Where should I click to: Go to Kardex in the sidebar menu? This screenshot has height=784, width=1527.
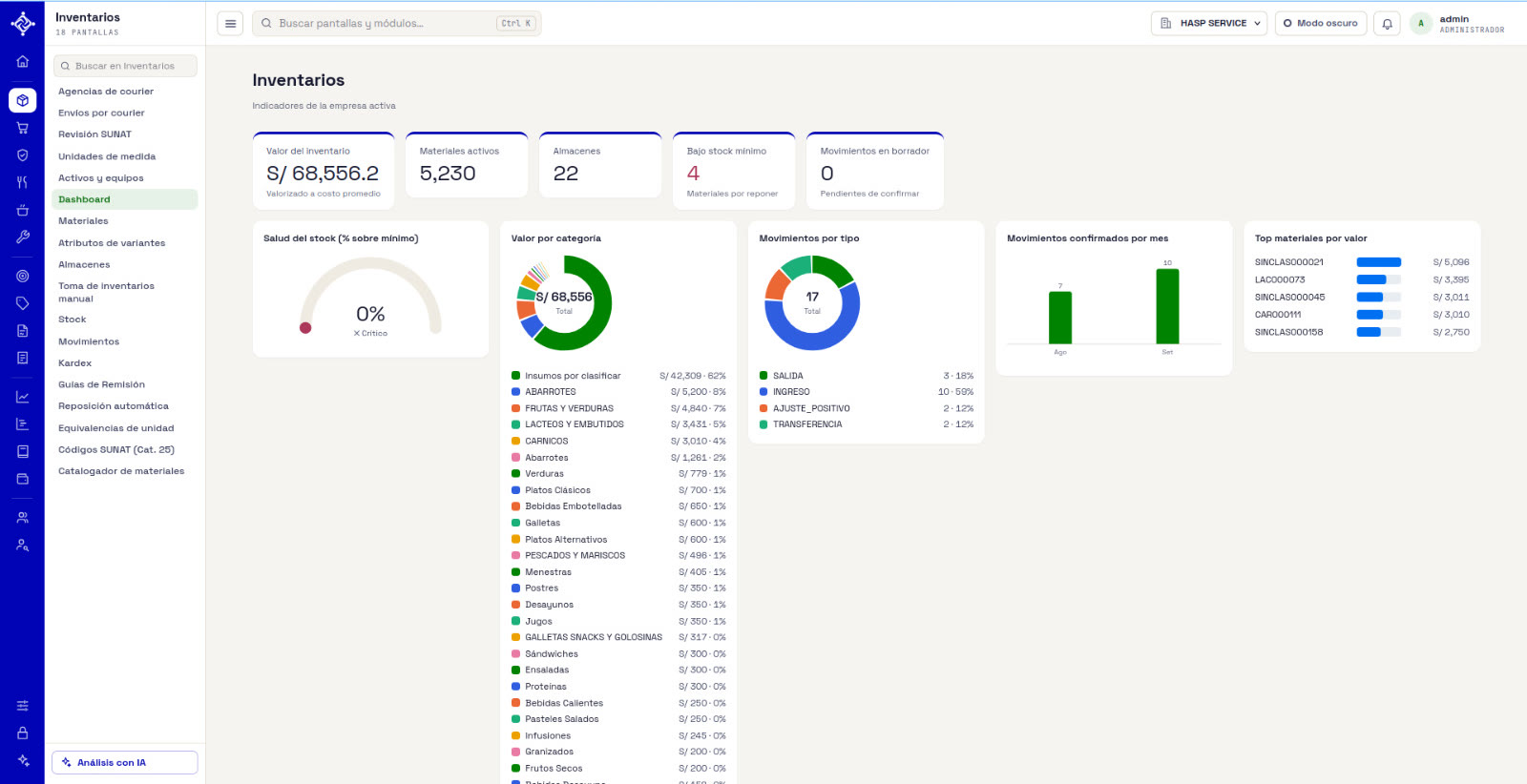pyautogui.click(x=125, y=363)
